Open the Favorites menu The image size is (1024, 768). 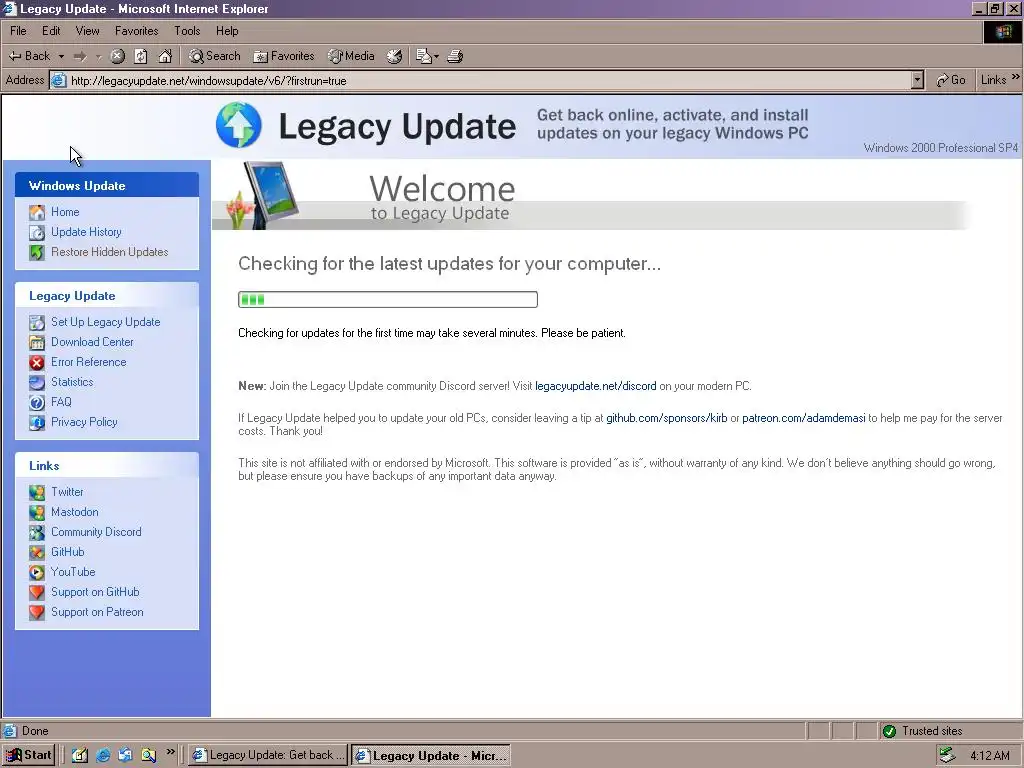(x=136, y=31)
